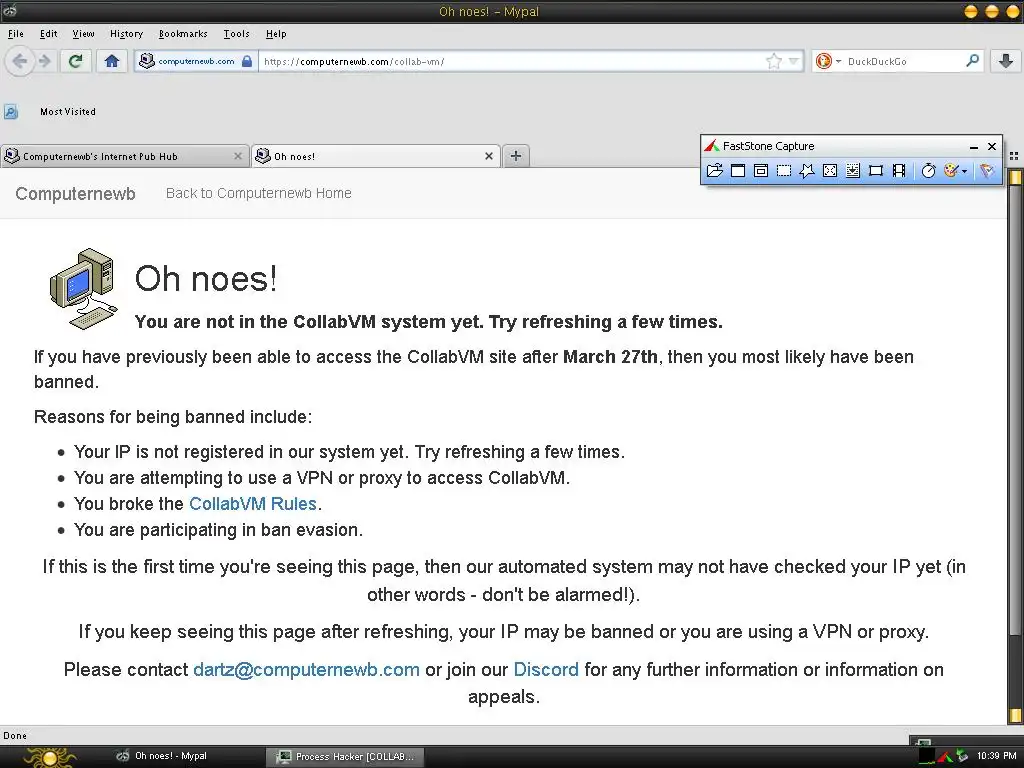Click the Done status bar text
The image size is (1024, 768).
click(x=15, y=735)
